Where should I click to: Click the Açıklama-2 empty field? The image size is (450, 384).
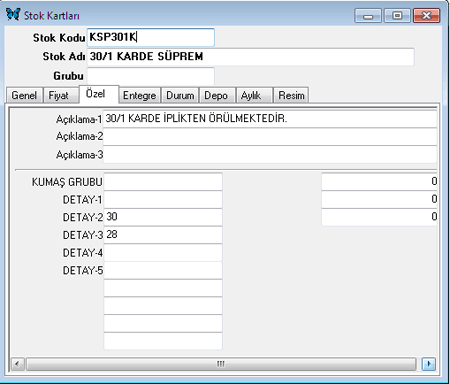[x=270, y=137]
